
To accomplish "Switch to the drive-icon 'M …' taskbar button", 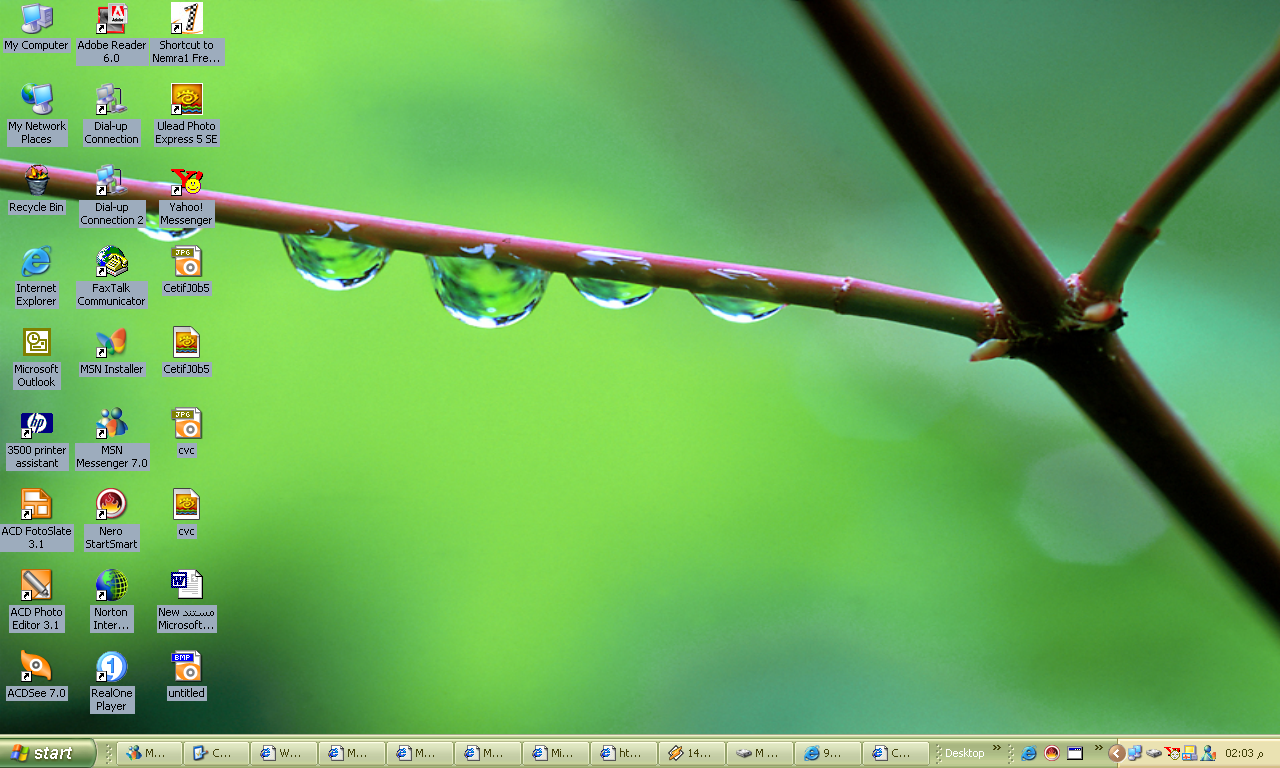I will pyautogui.click(x=760, y=753).
